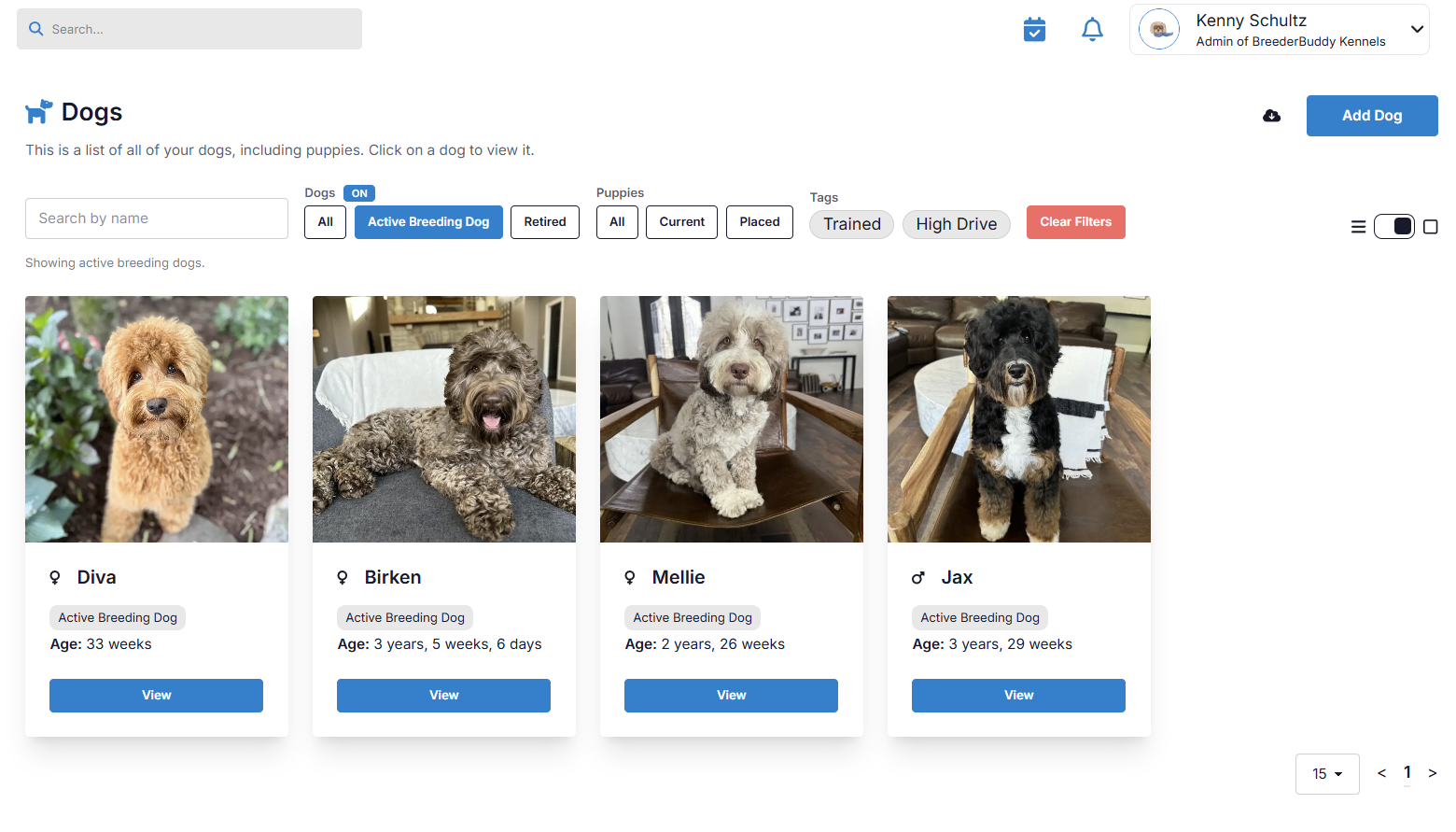Select Retired dogs filter
Screen dimensions: 1456x832
[x=545, y=222]
